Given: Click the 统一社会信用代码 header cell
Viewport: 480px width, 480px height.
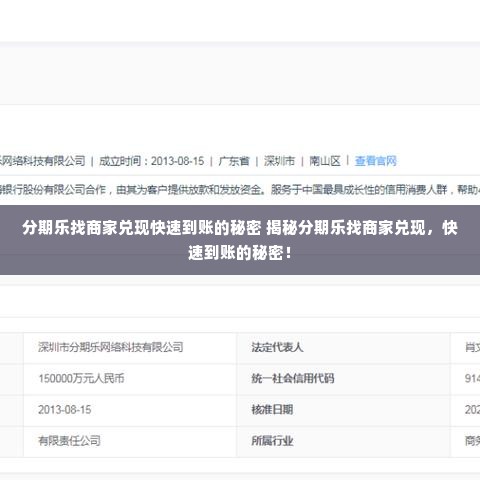Looking at the screenshot, I should click(x=344, y=379).
